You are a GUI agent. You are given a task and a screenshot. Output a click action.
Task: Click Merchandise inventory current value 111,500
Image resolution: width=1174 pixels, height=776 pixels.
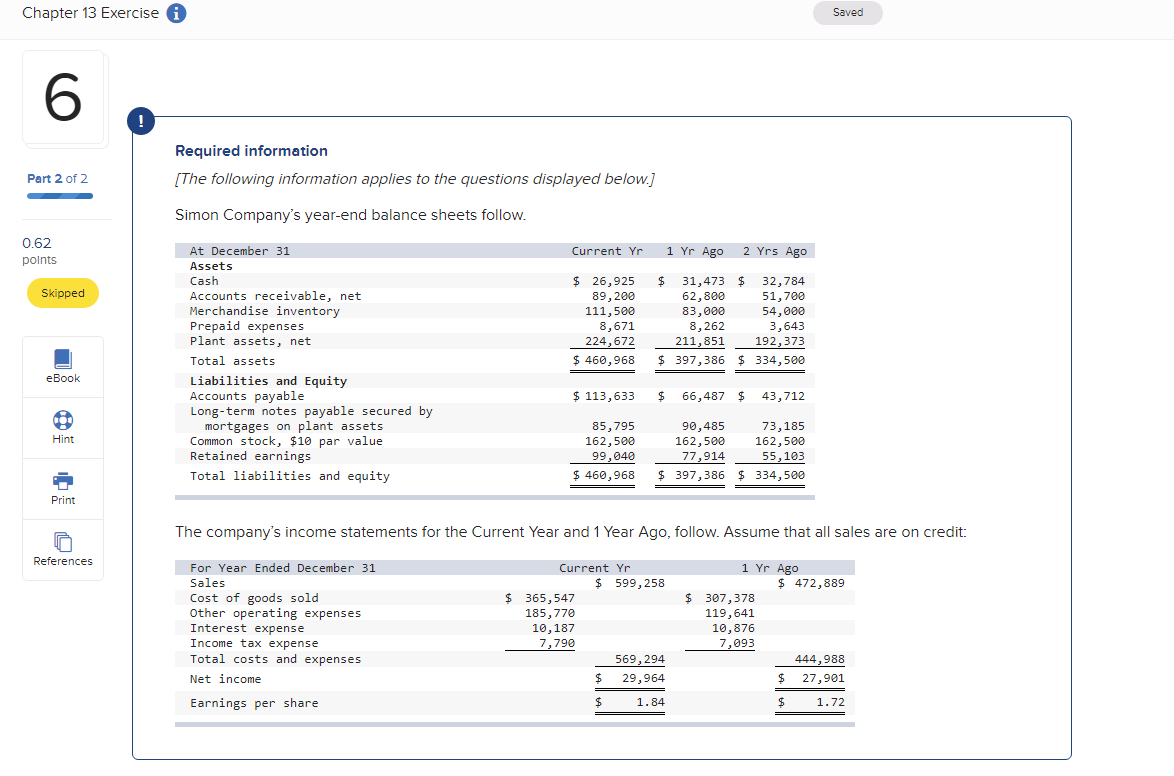(609, 311)
